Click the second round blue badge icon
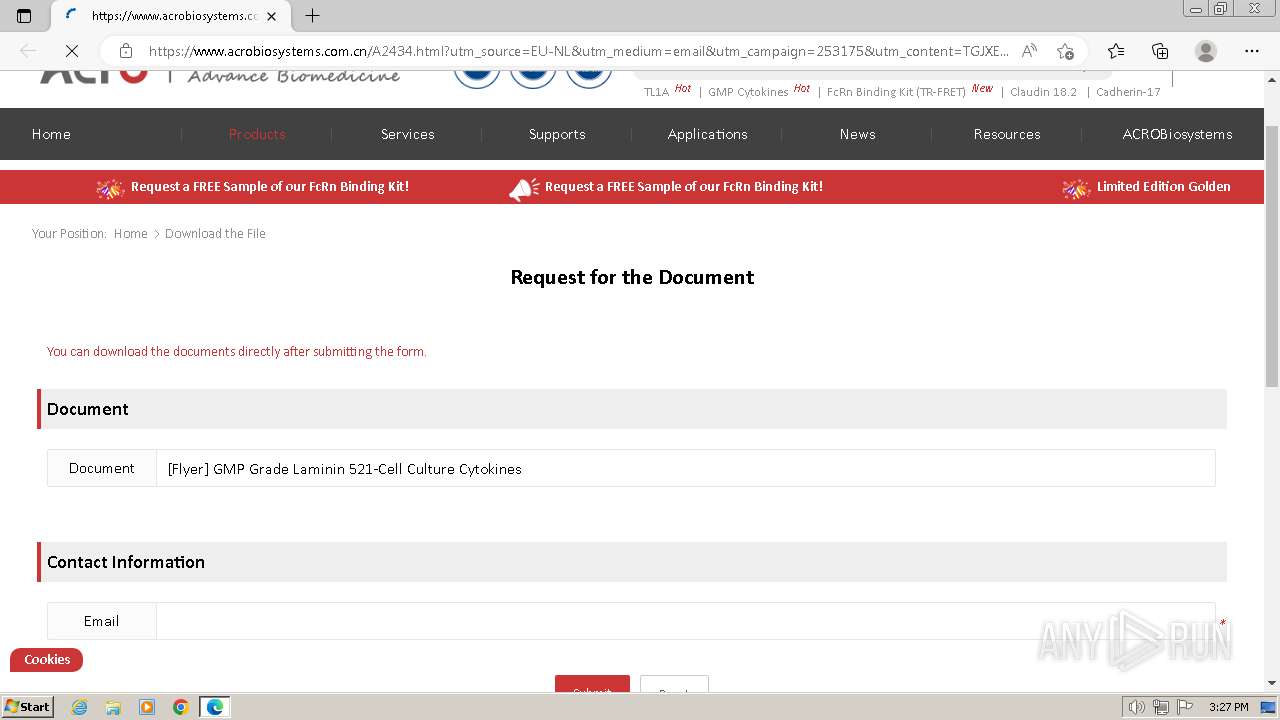The width and height of the screenshot is (1280, 720). [x=533, y=79]
